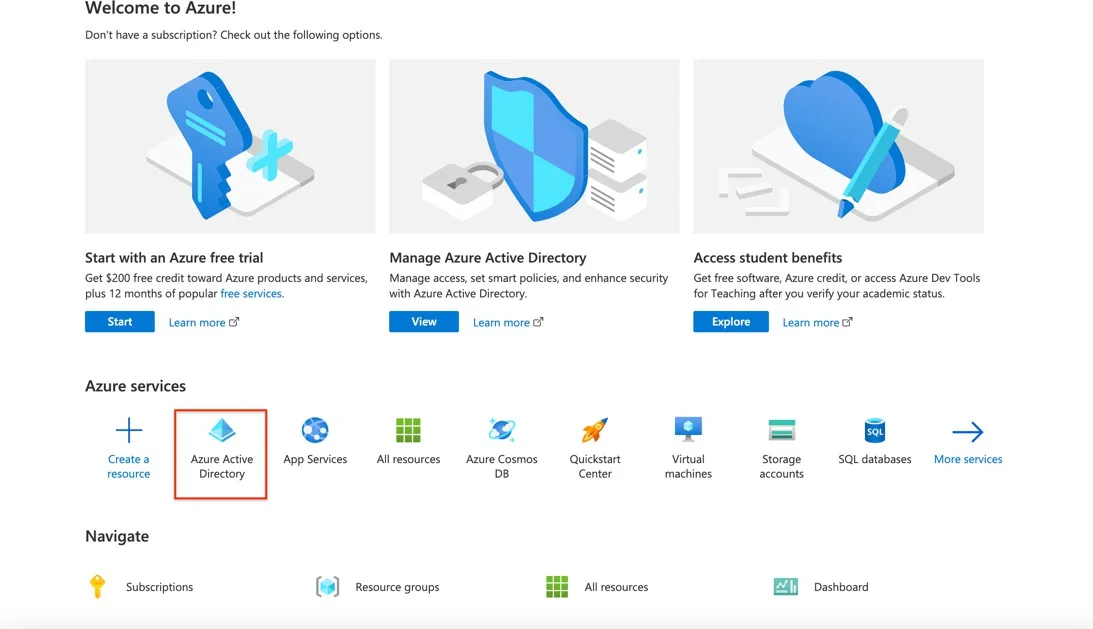Click the cloud and pencil student benefits illustration

tap(839, 146)
